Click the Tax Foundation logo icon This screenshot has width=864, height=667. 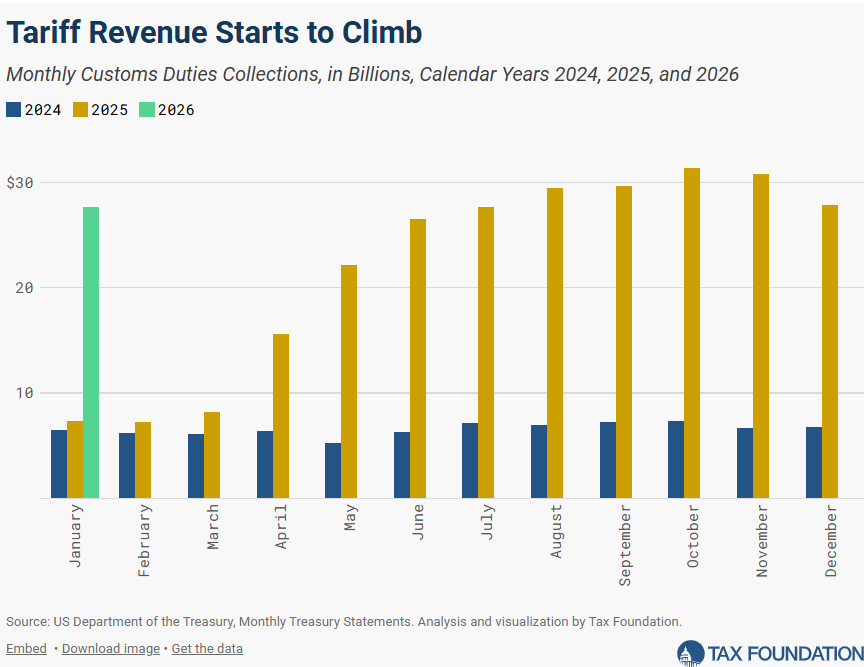click(x=690, y=654)
